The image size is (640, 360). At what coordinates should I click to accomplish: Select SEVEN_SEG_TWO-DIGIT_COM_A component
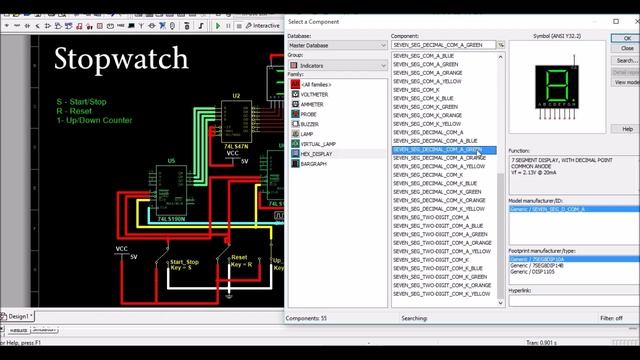click(431, 218)
